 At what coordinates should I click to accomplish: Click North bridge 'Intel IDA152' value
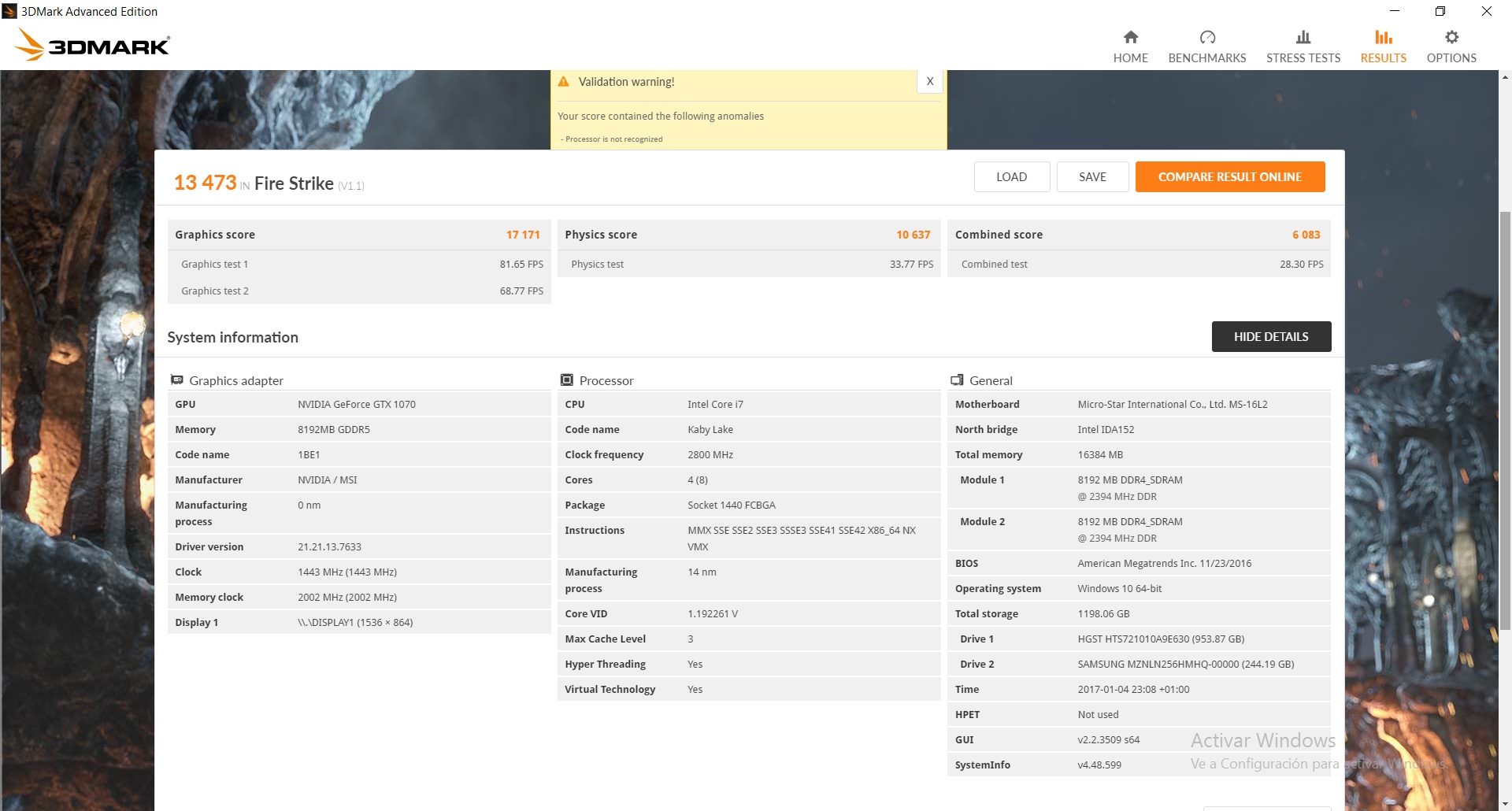(1106, 430)
